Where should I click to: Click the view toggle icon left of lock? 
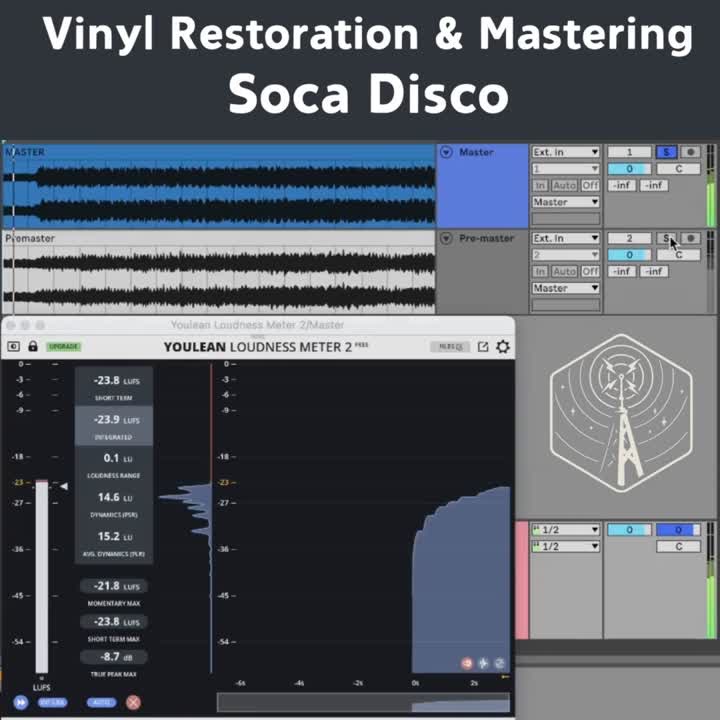(14, 346)
